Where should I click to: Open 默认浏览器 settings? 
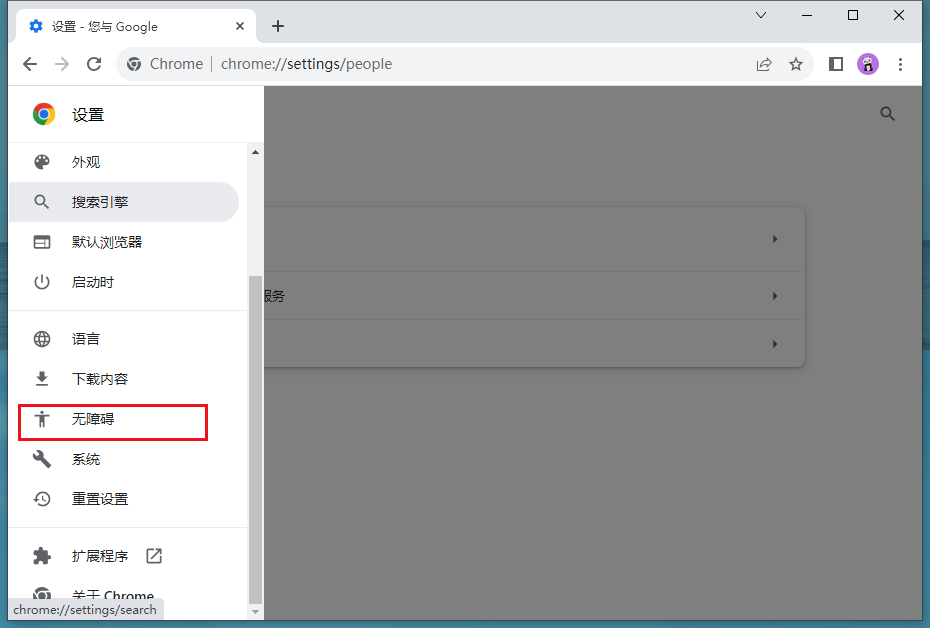point(124,242)
